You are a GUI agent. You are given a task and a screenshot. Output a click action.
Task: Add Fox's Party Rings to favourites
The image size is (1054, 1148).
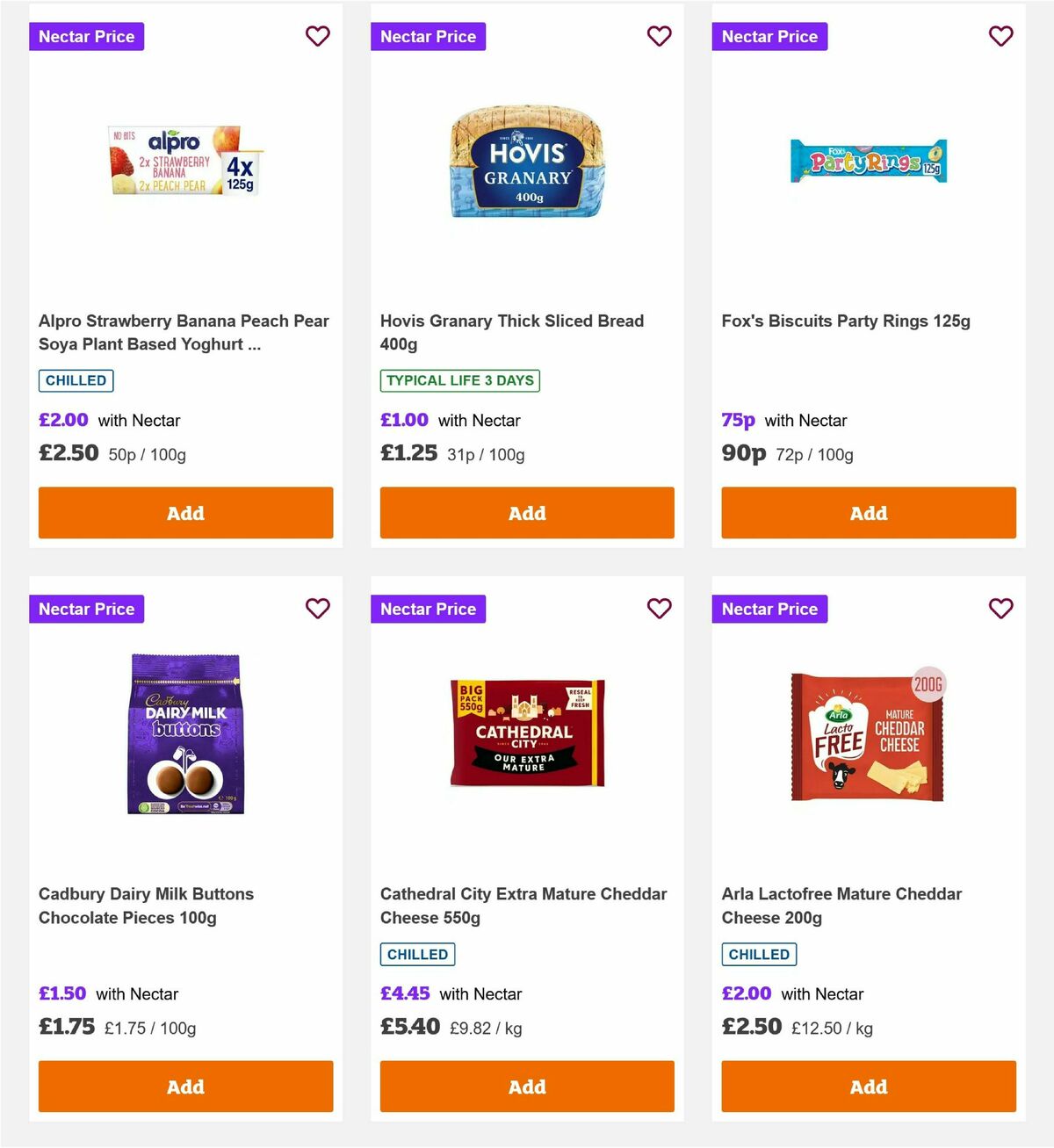point(1001,36)
